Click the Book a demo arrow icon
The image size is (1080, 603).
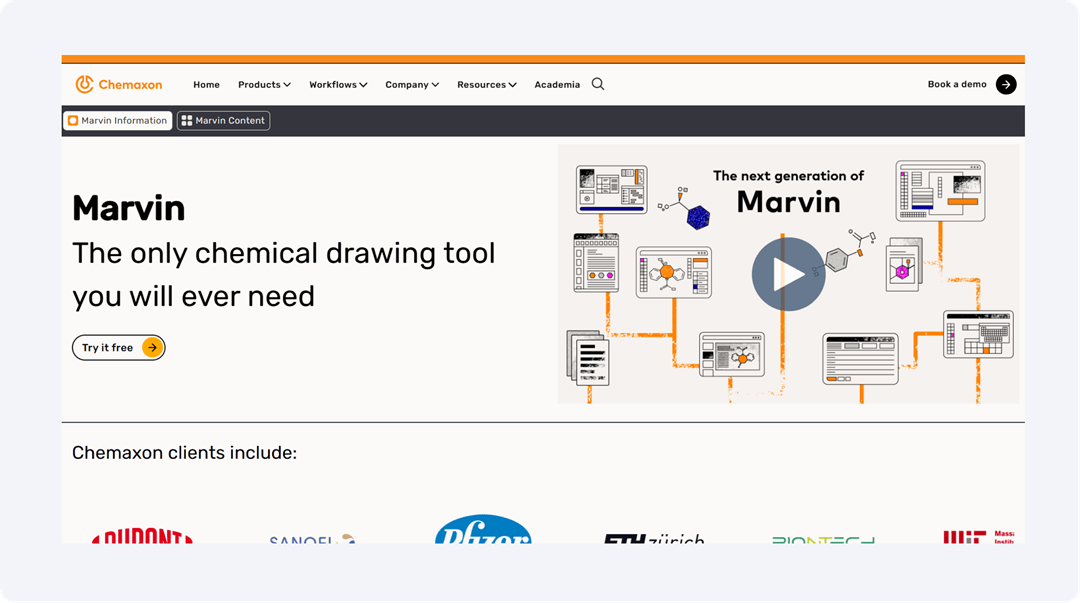1006,84
